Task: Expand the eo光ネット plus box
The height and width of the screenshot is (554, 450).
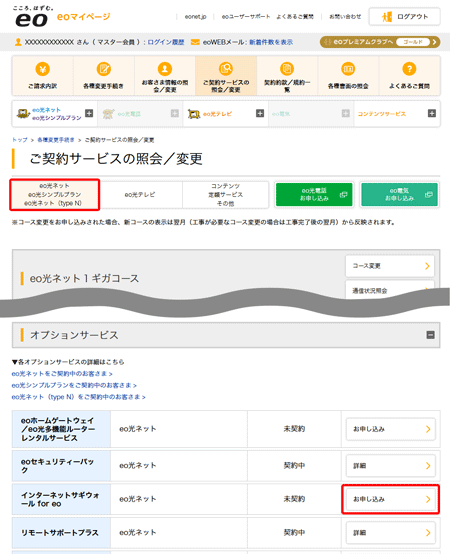Action: tap(89, 113)
